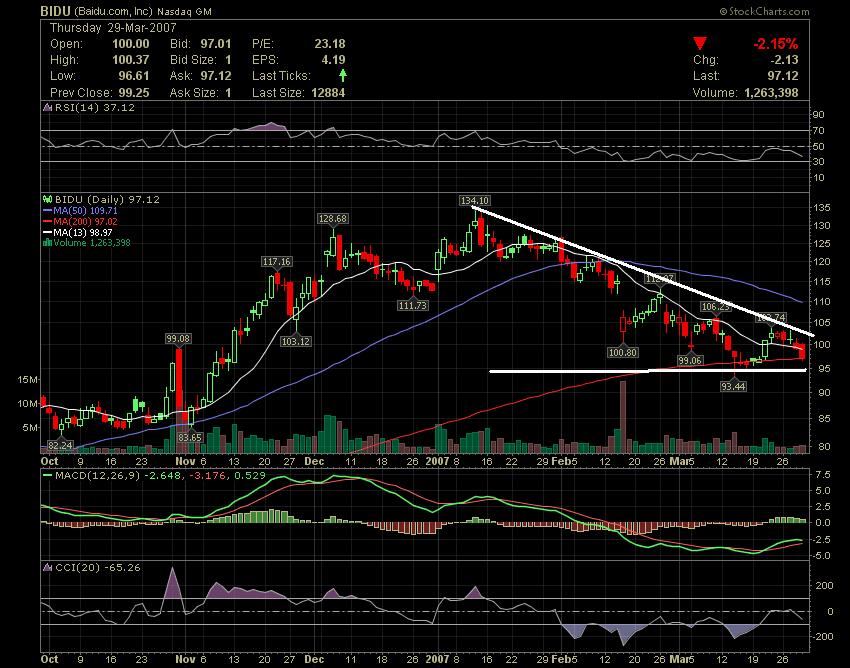The image size is (850, 668).
Task: Click the 'Ask:' label in the quote header
Action: coord(180,75)
